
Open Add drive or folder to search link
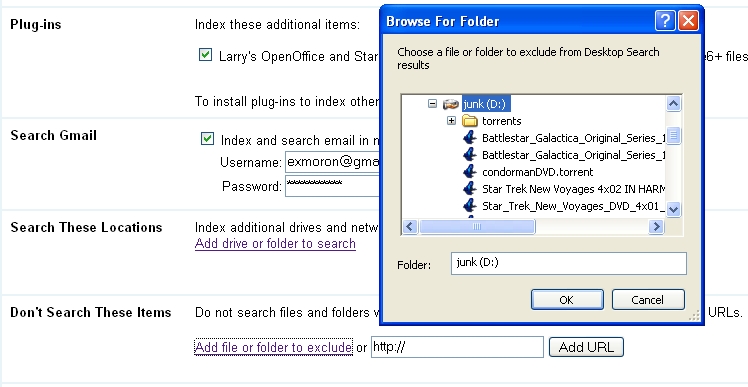coord(275,244)
